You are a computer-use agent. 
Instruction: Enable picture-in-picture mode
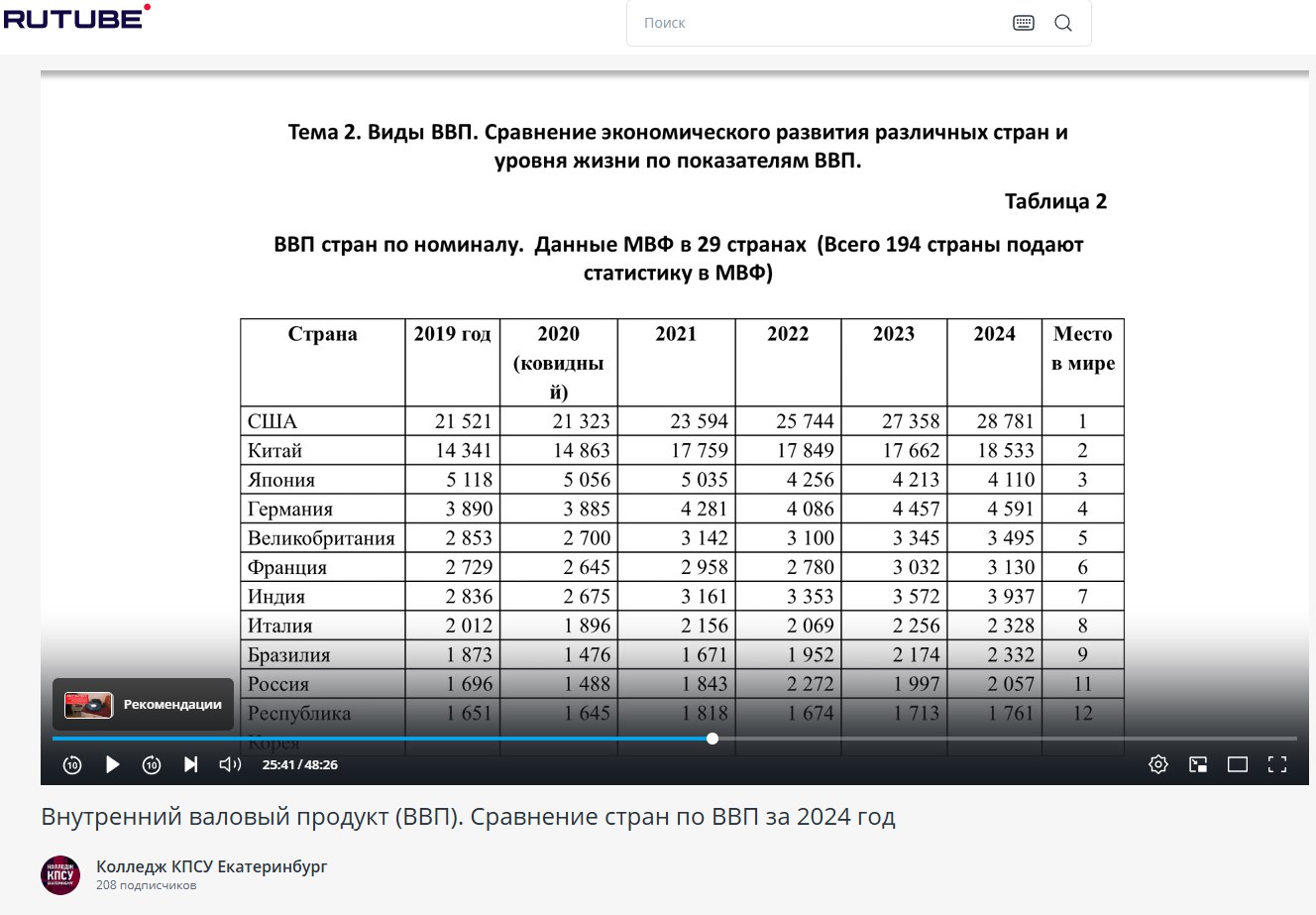[1198, 764]
